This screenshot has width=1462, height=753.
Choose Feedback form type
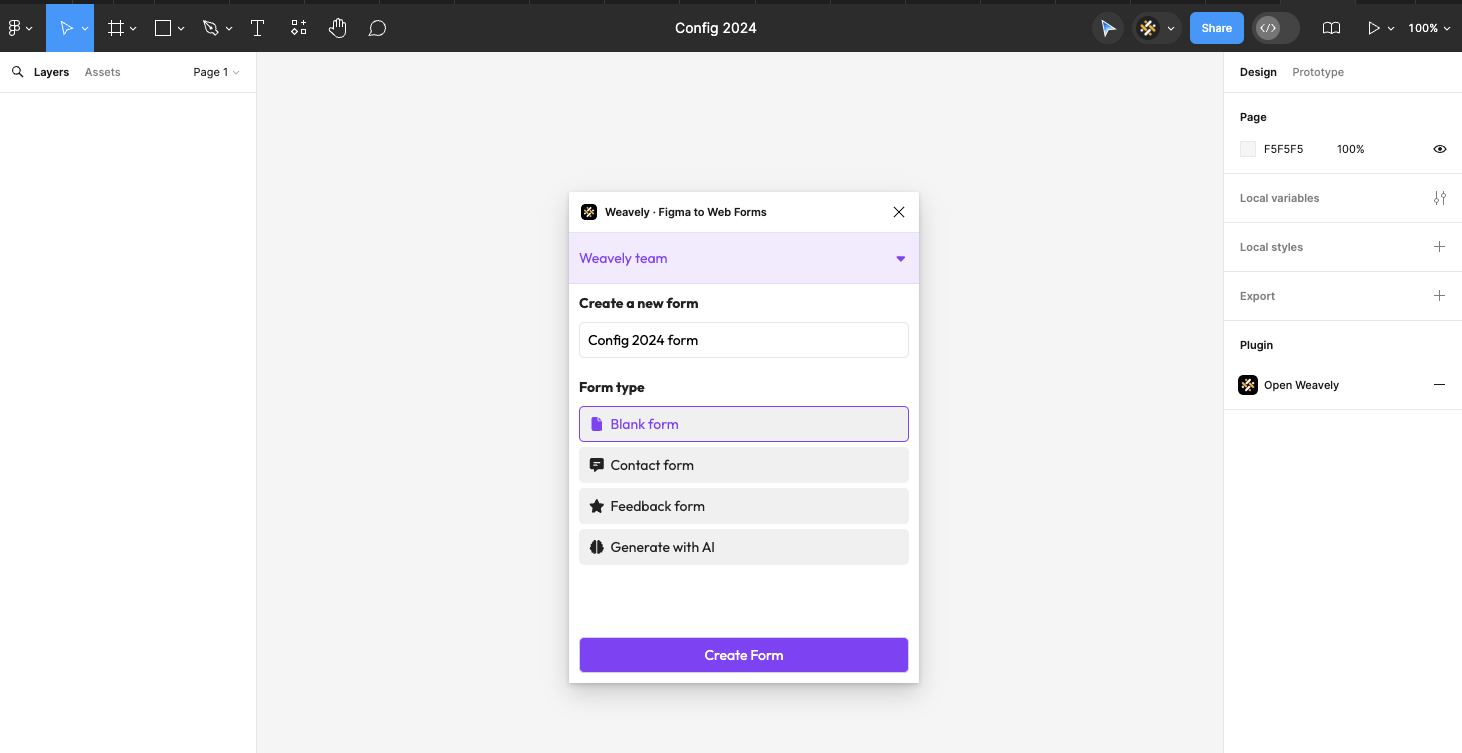point(744,506)
